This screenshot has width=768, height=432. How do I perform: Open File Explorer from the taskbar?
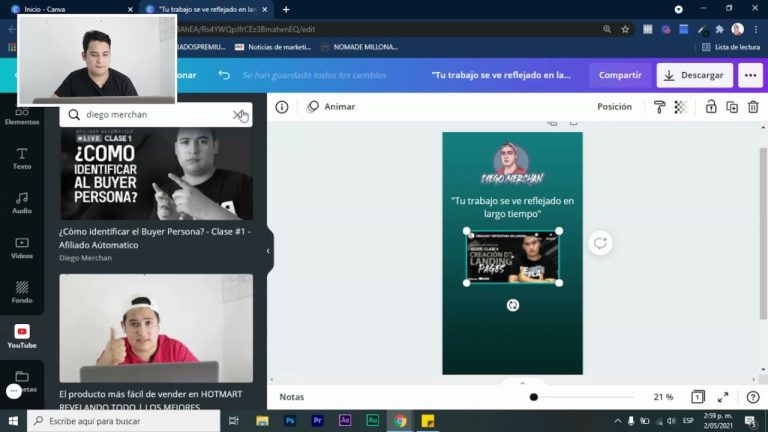point(263,421)
